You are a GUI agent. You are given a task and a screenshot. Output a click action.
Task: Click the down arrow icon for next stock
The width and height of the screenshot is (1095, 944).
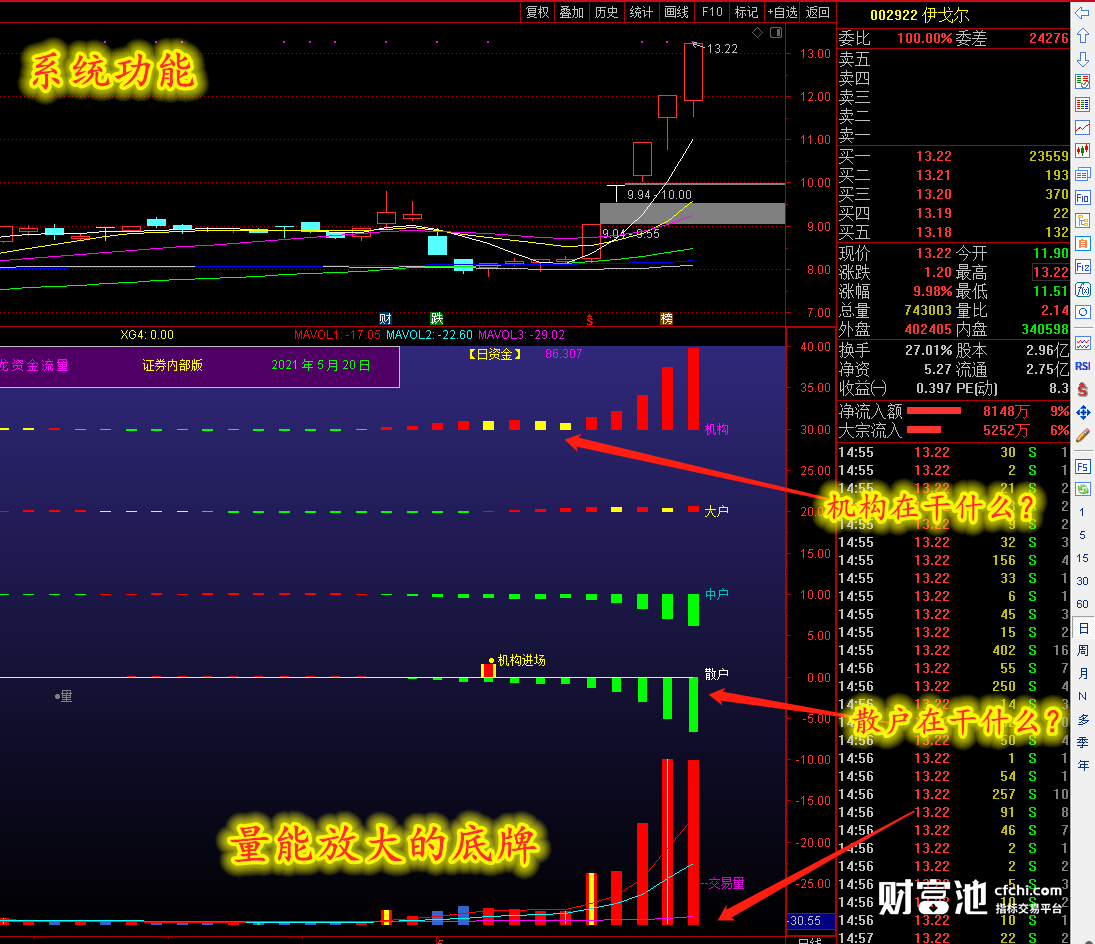(x=1082, y=59)
